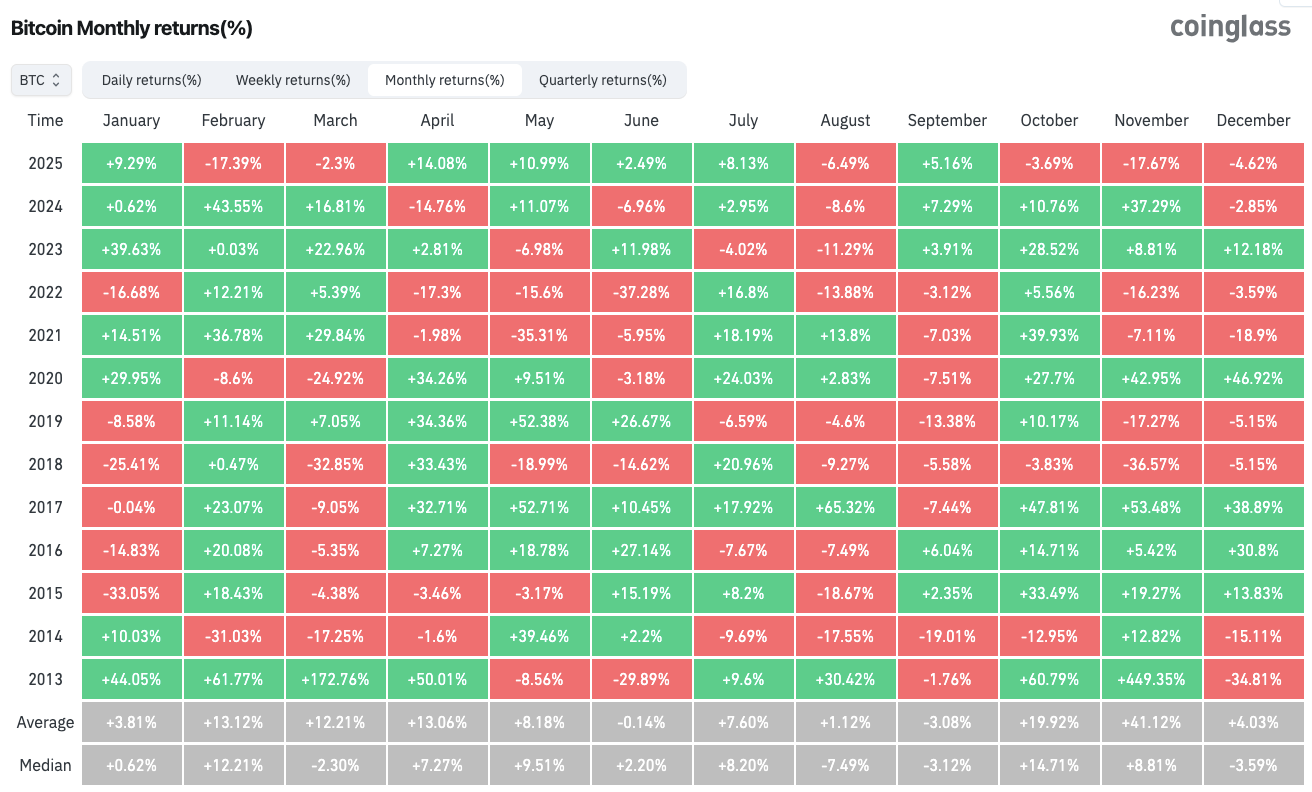Viewport: 1312px width, 792px height.
Task: Click the 2021 May -35.31% cell
Action: tap(539, 335)
